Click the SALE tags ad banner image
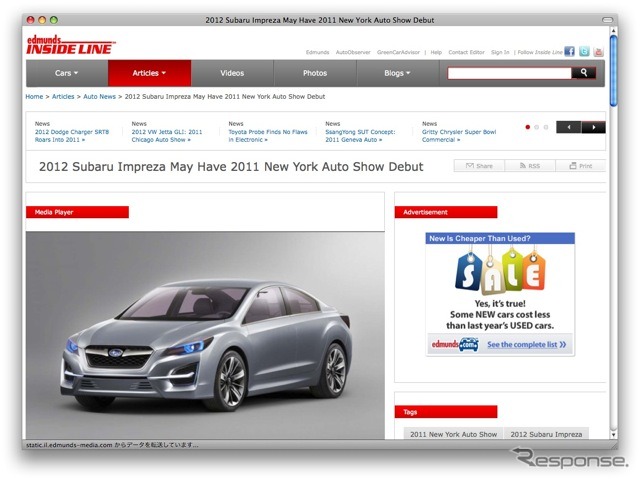 point(500,271)
